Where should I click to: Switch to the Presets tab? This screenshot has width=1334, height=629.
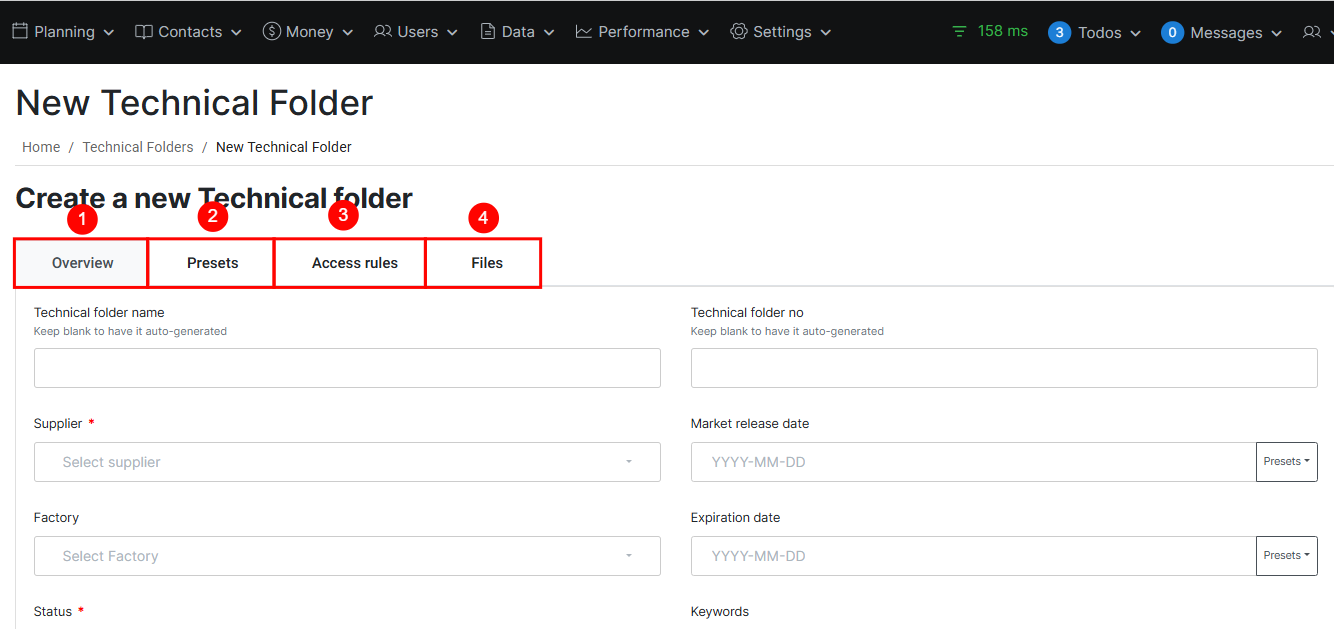(212, 263)
